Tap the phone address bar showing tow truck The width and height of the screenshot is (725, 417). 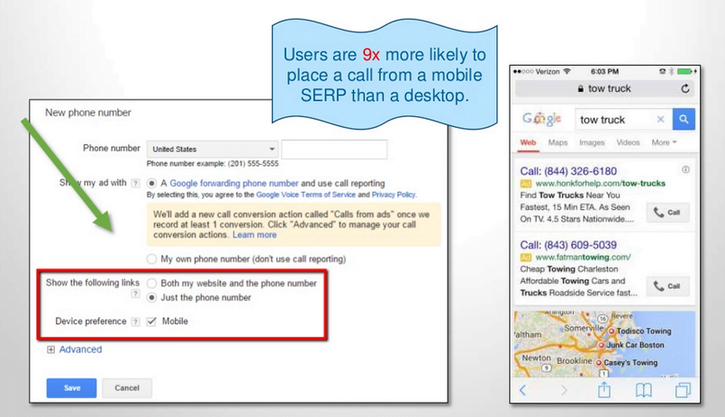click(605, 88)
